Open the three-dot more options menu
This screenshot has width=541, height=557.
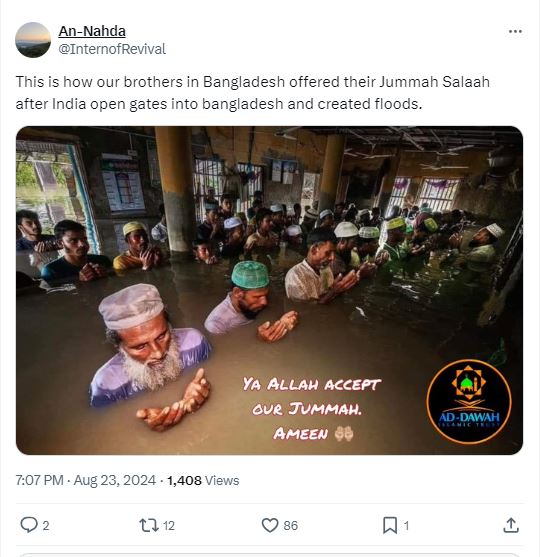tap(515, 32)
